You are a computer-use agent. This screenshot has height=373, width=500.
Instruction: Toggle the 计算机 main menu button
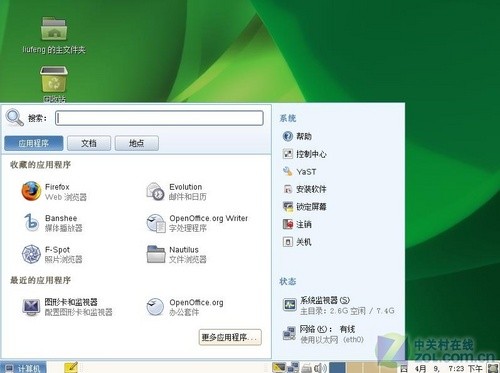[x=23, y=368]
